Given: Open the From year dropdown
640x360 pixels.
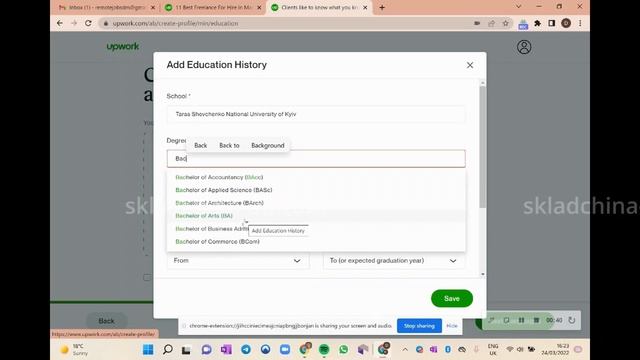Looking at the screenshot, I should click(x=238, y=260).
